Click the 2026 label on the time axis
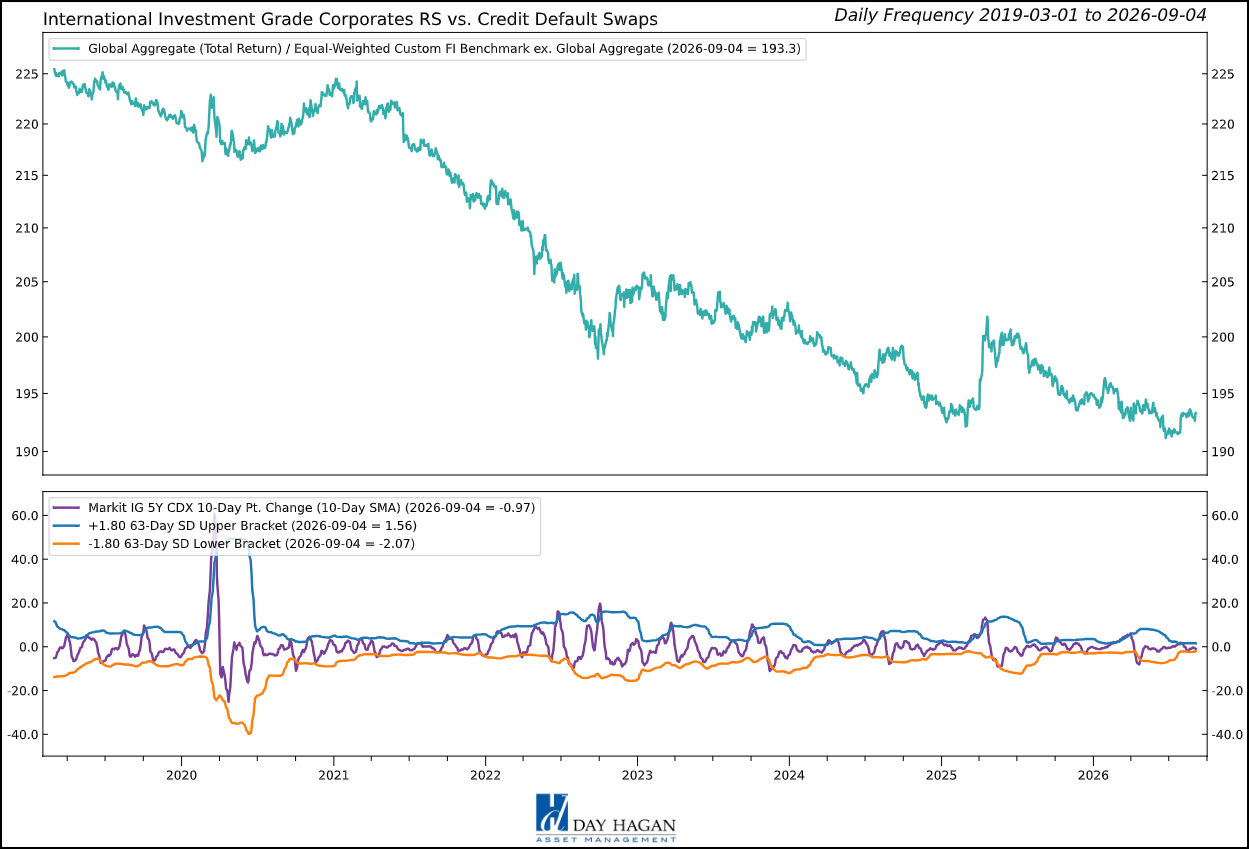 pos(1093,775)
